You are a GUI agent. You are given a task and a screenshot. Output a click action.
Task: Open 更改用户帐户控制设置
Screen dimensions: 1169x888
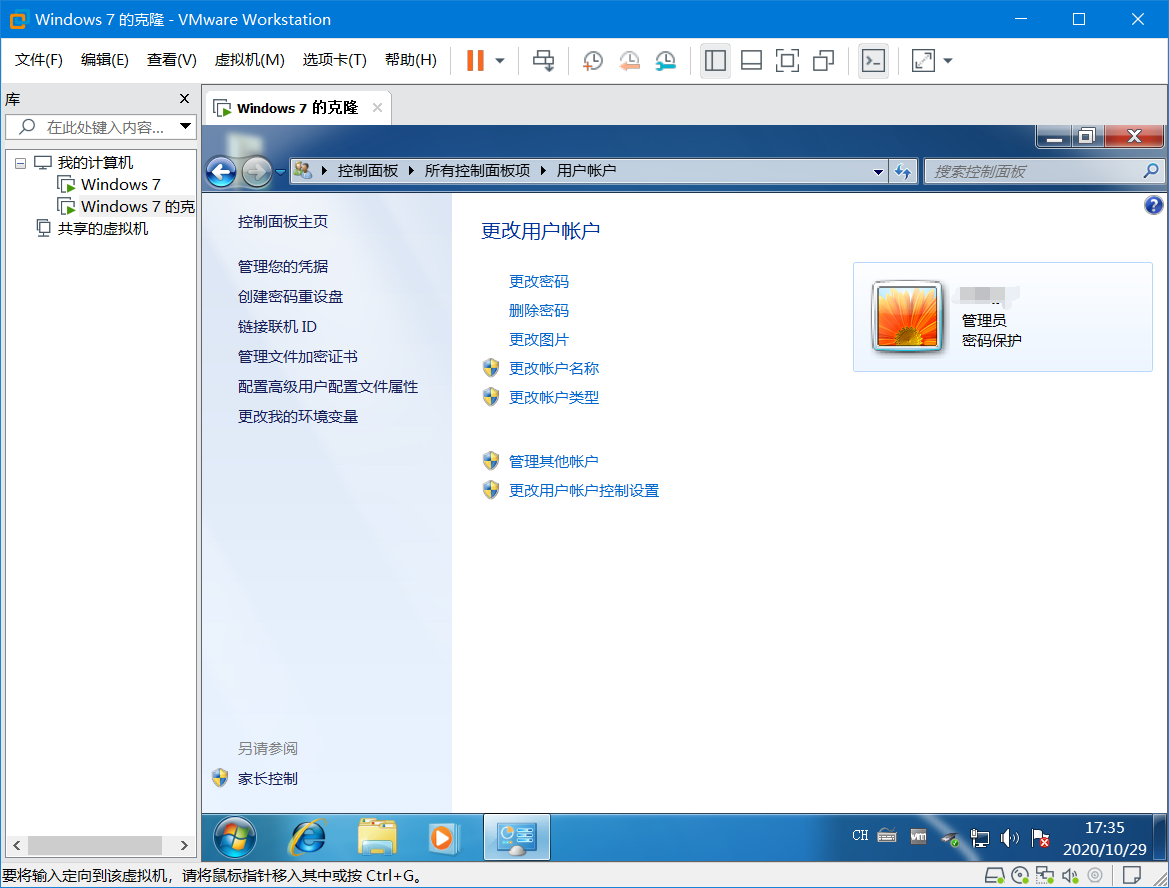(584, 491)
